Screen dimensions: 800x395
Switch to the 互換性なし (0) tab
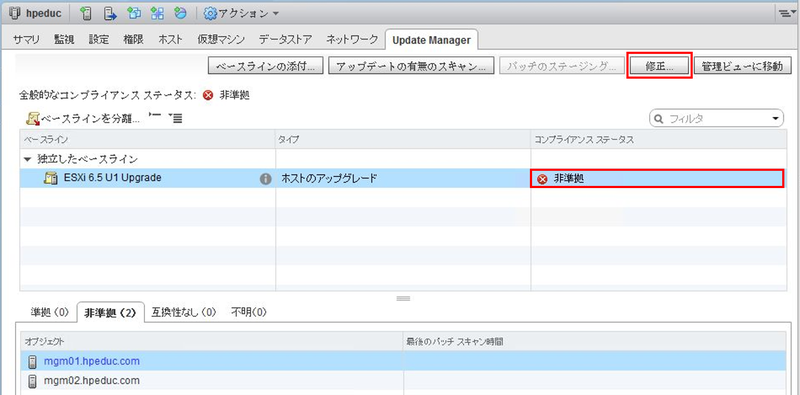(x=184, y=311)
